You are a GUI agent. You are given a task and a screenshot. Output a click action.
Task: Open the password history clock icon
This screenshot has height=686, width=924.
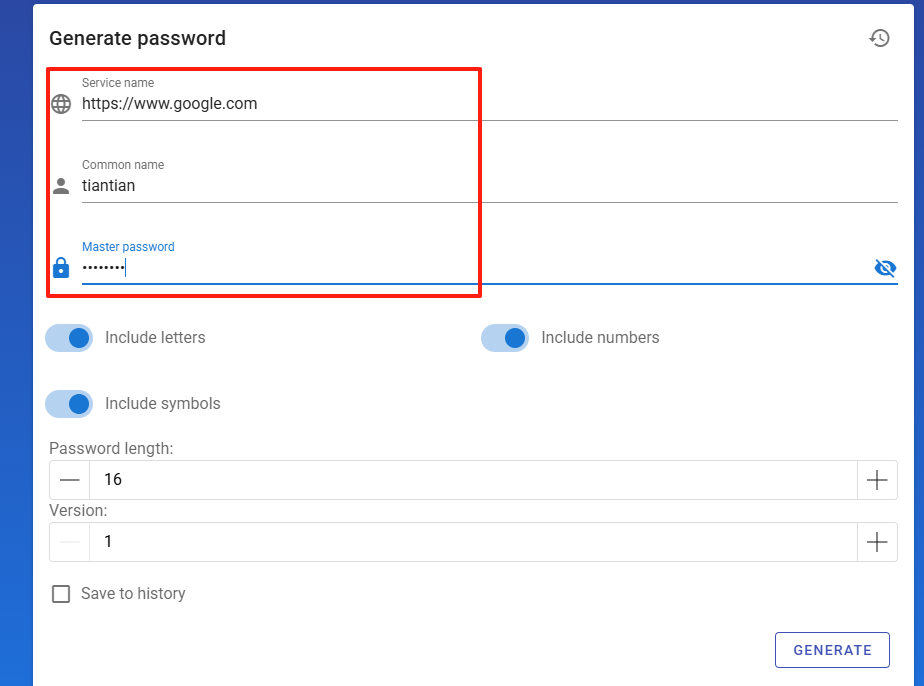[879, 38]
